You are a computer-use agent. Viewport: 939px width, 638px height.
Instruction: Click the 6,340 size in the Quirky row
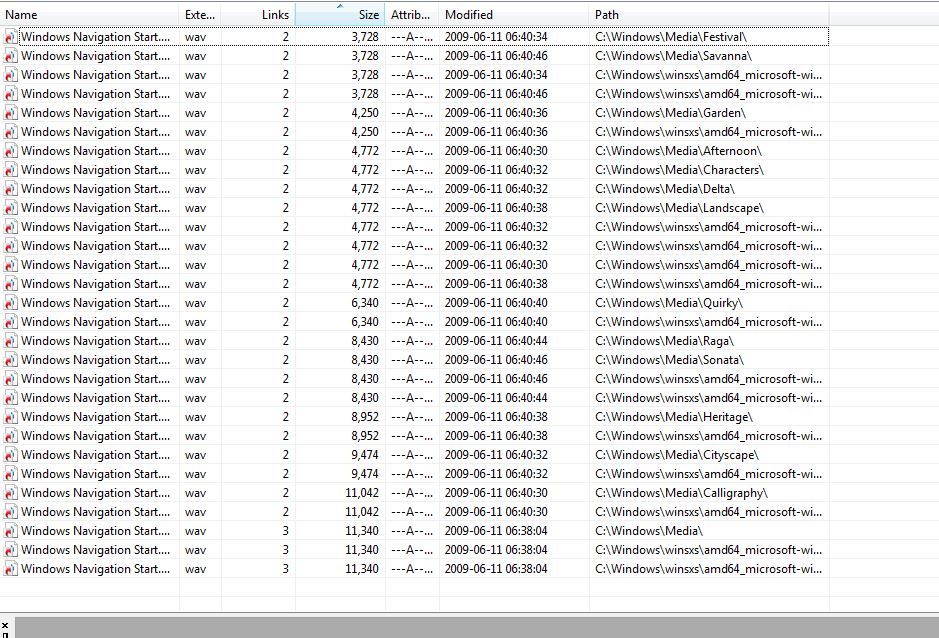click(365, 303)
